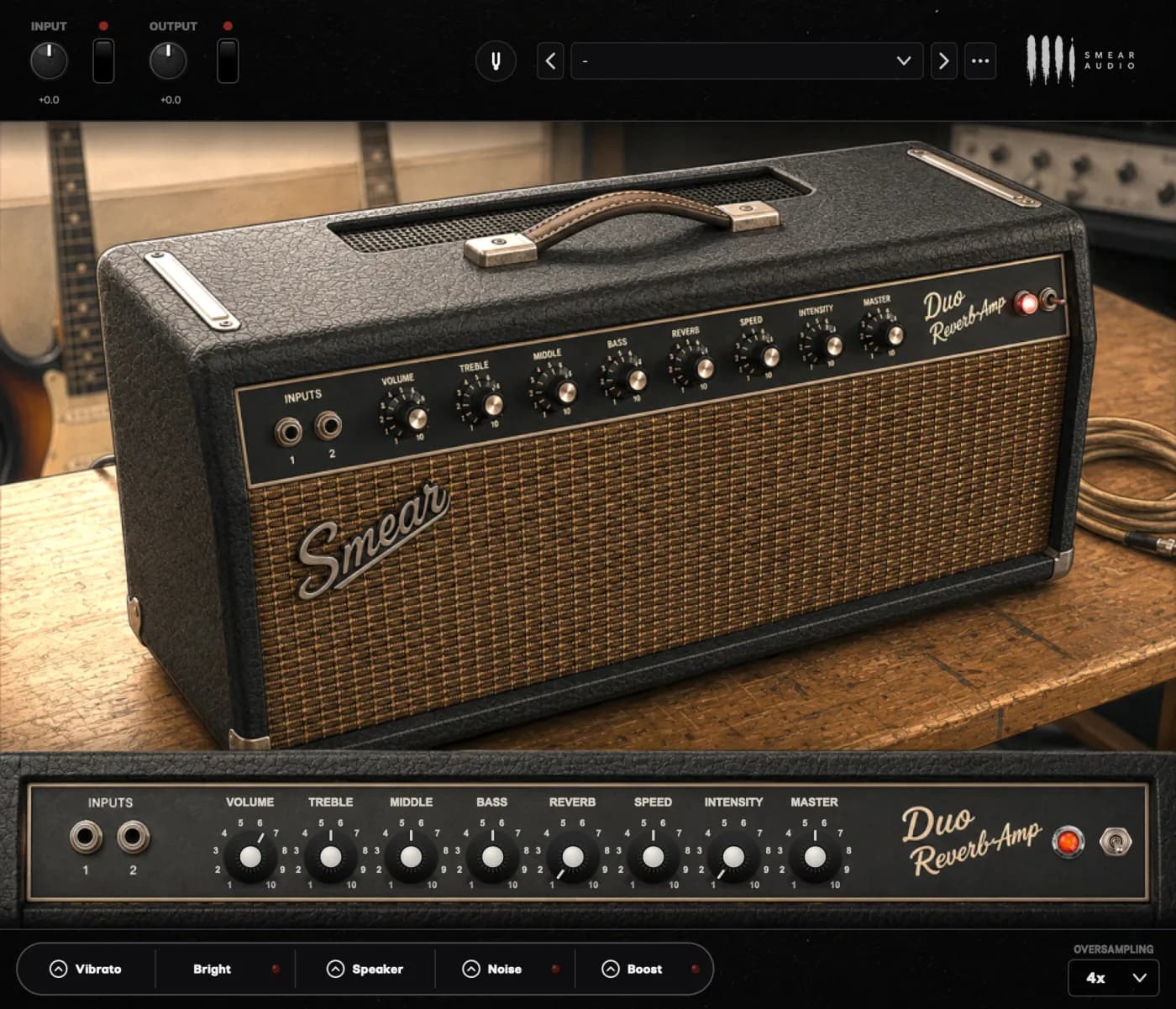
Task: Click the input +0.0 value readout
Action: click(49, 100)
